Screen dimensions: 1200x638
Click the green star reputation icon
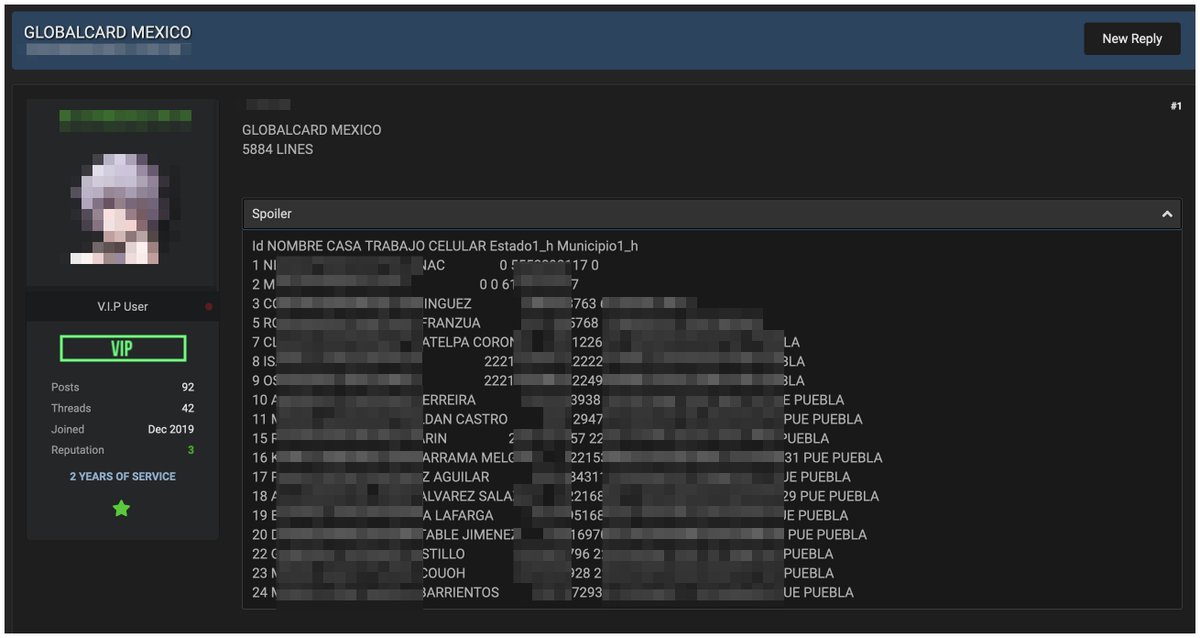click(x=121, y=509)
